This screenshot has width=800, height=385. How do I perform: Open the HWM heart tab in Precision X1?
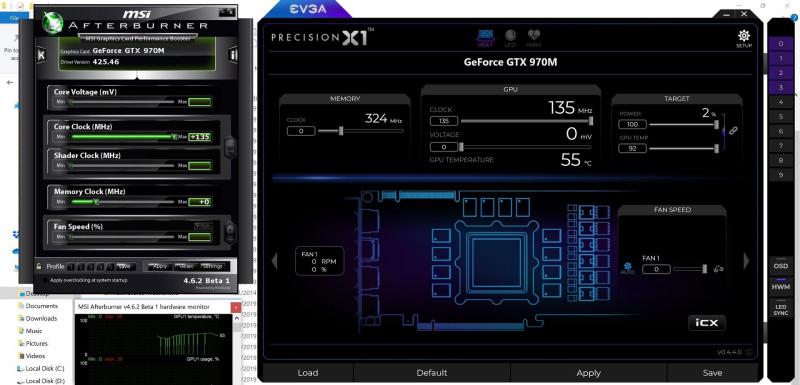point(534,38)
